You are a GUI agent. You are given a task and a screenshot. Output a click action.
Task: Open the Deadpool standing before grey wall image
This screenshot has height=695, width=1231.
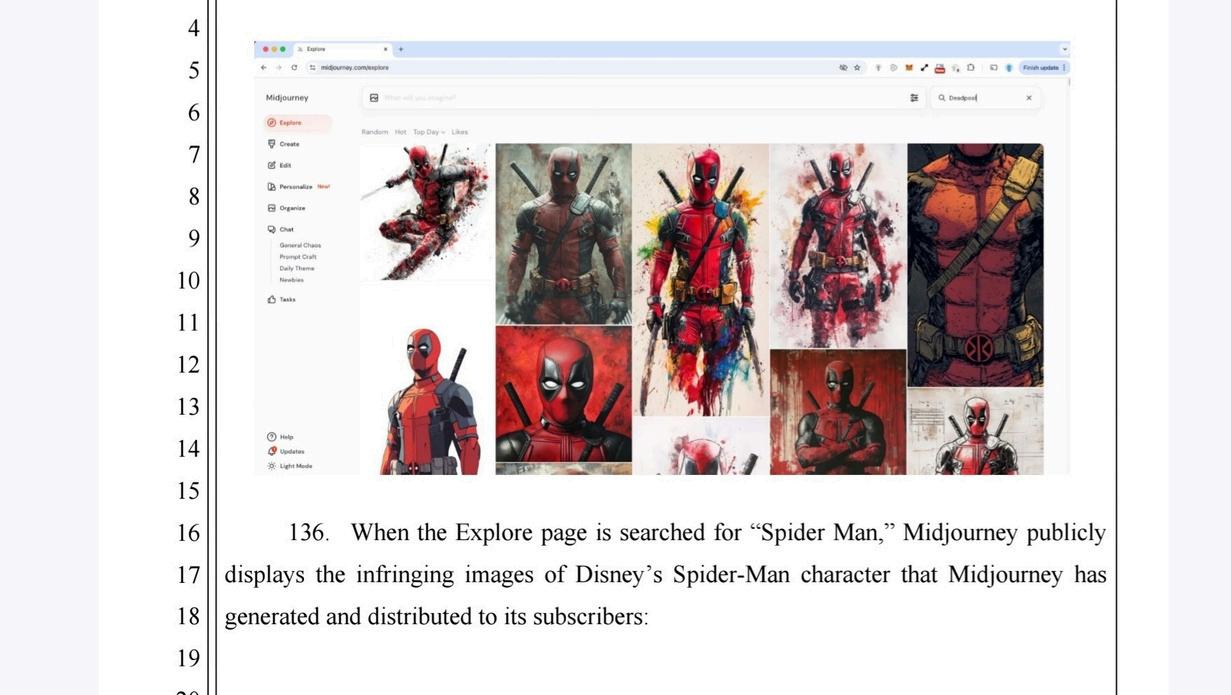point(564,233)
